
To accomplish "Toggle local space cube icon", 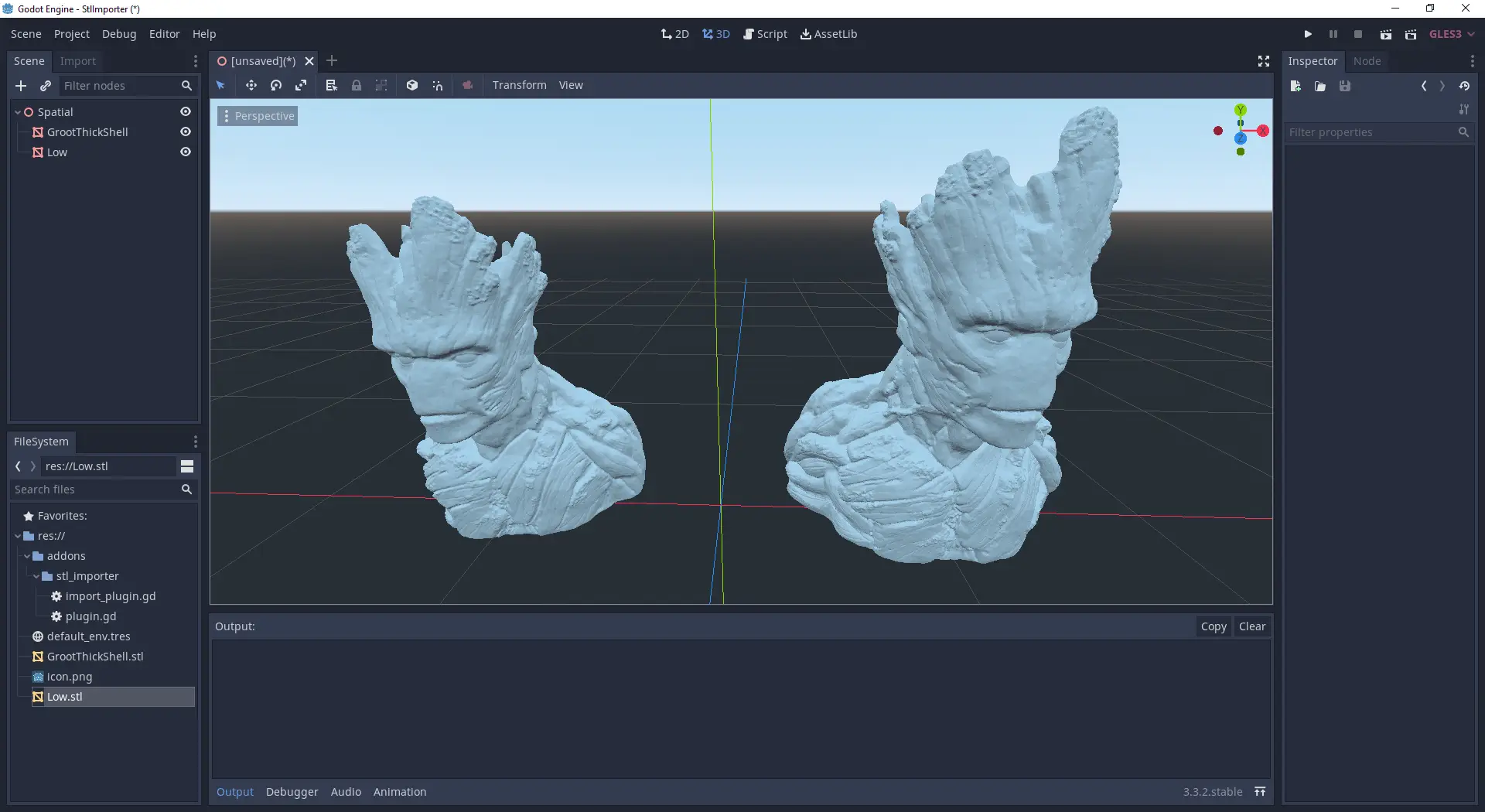I will [412, 85].
